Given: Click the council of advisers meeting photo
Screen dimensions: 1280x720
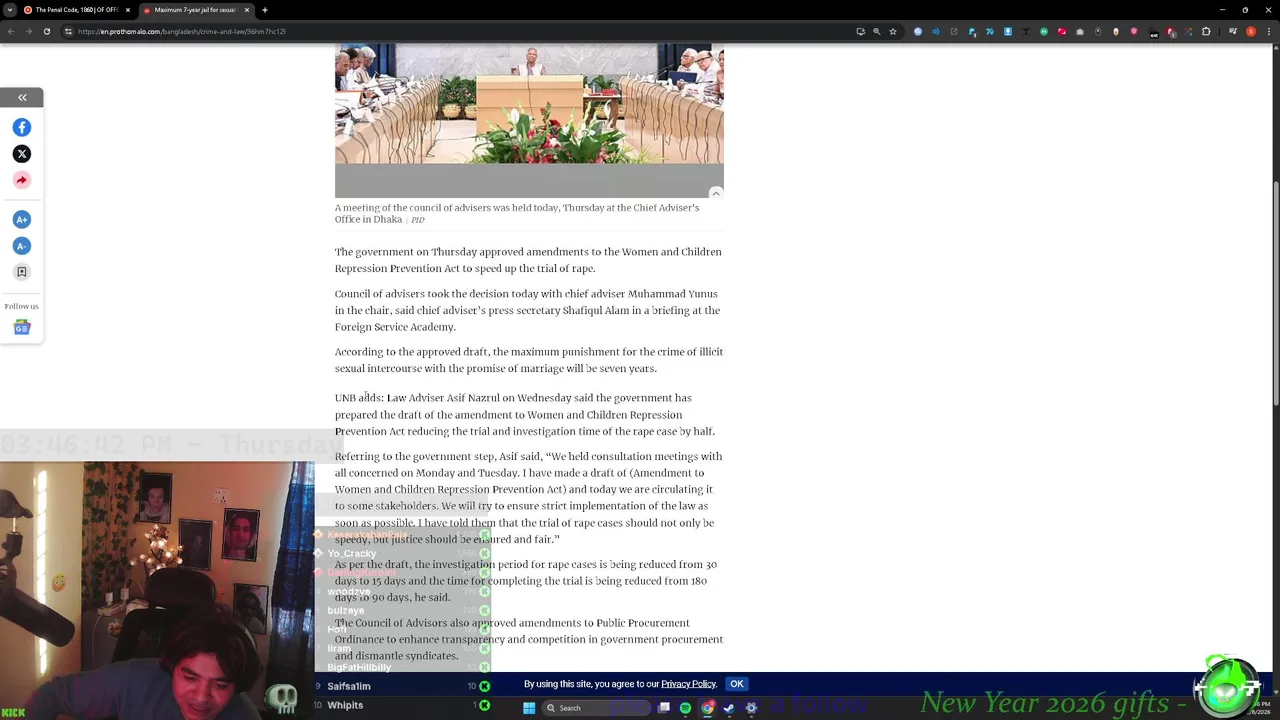Looking at the screenshot, I should [x=529, y=104].
